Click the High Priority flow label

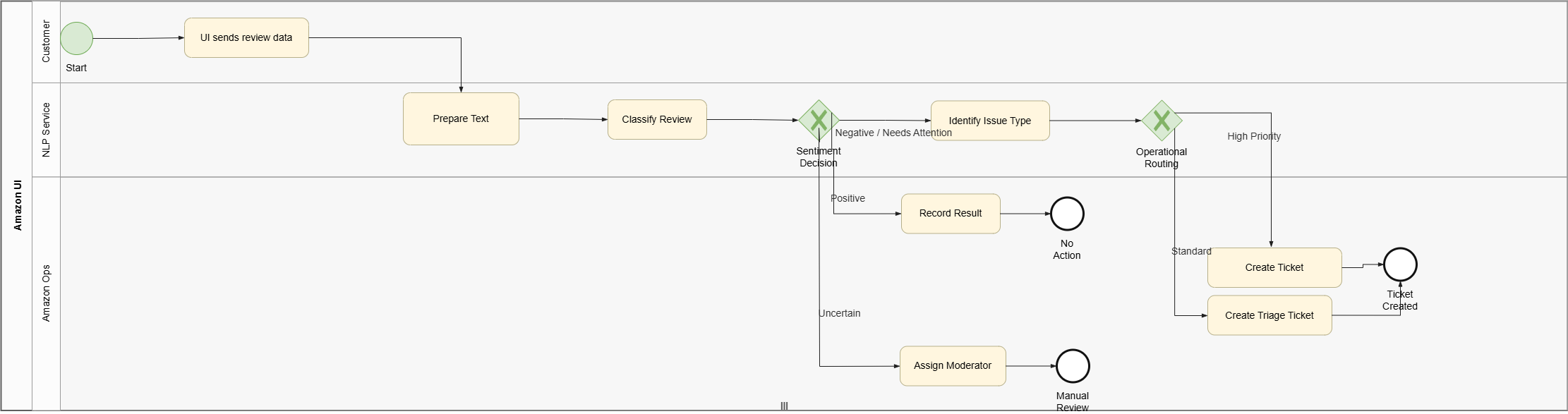pyautogui.click(x=1253, y=136)
